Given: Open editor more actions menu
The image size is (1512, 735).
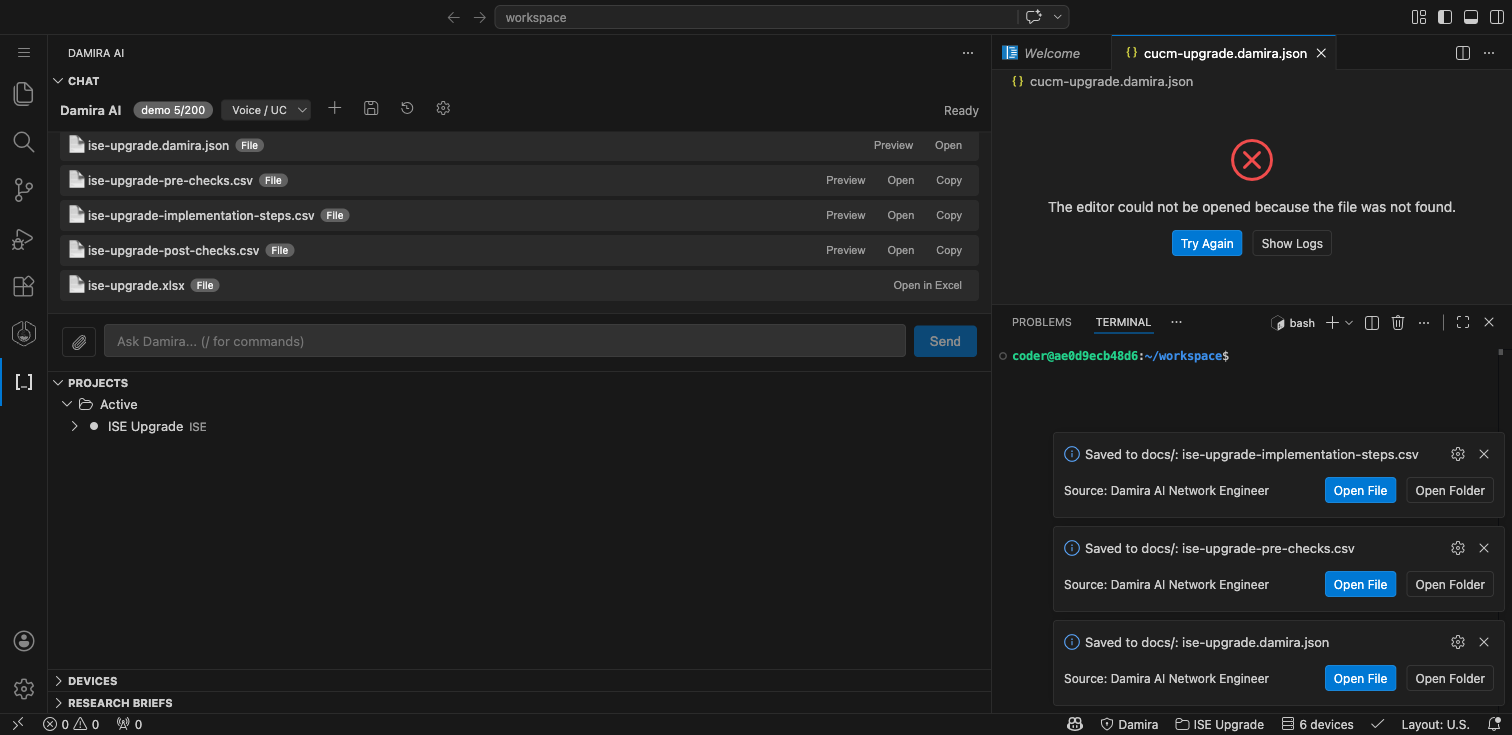Looking at the screenshot, I should click(x=1489, y=53).
